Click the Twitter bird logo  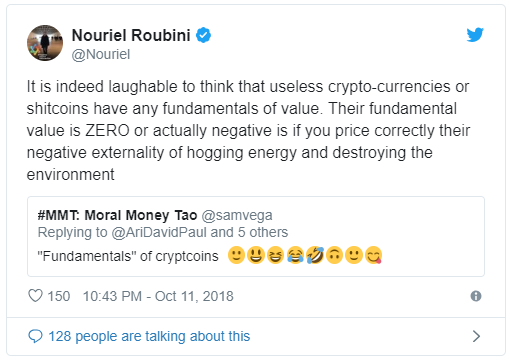click(x=475, y=34)
